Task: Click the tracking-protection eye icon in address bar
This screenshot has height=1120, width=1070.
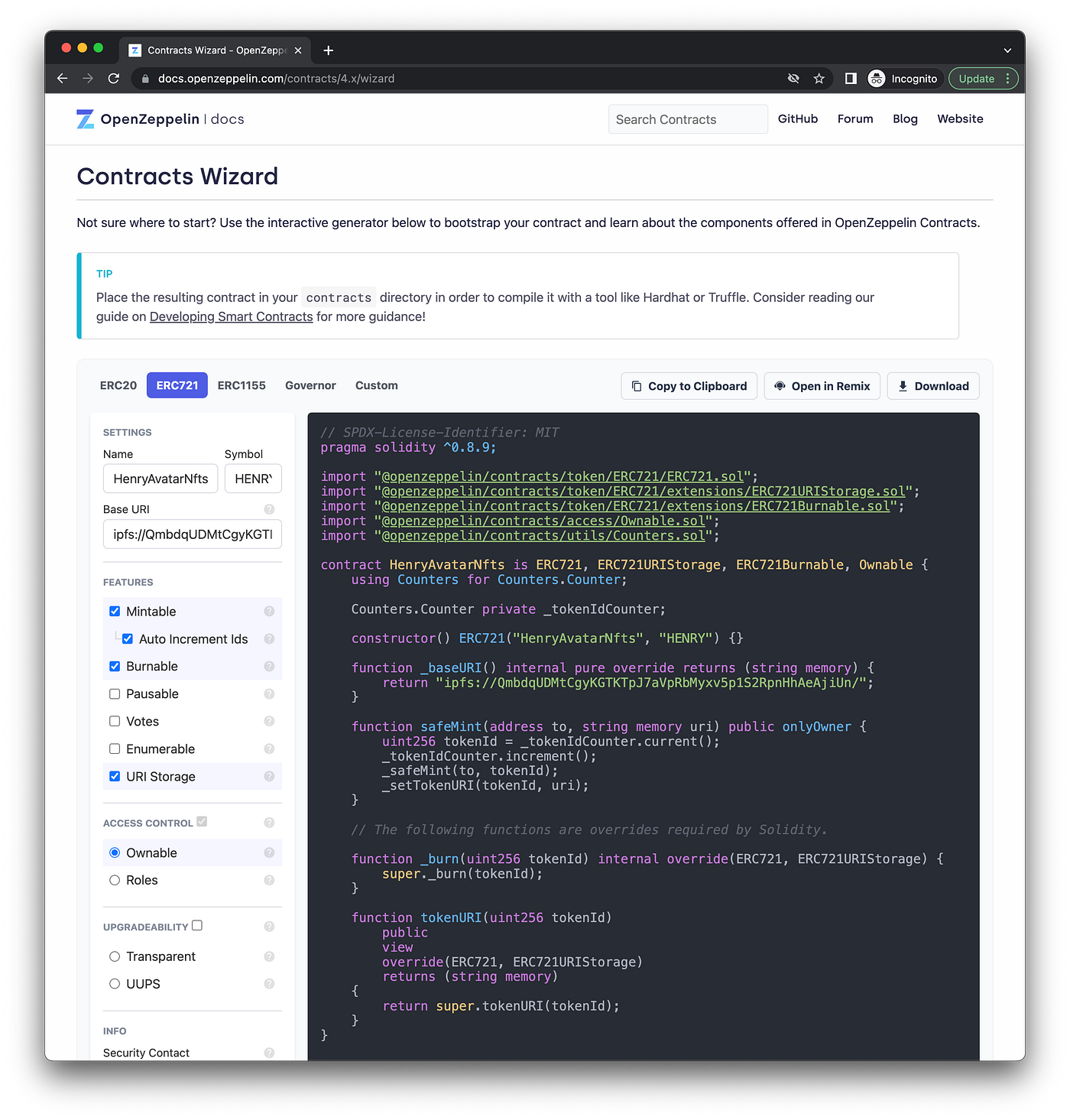Action: coord(793,79)
